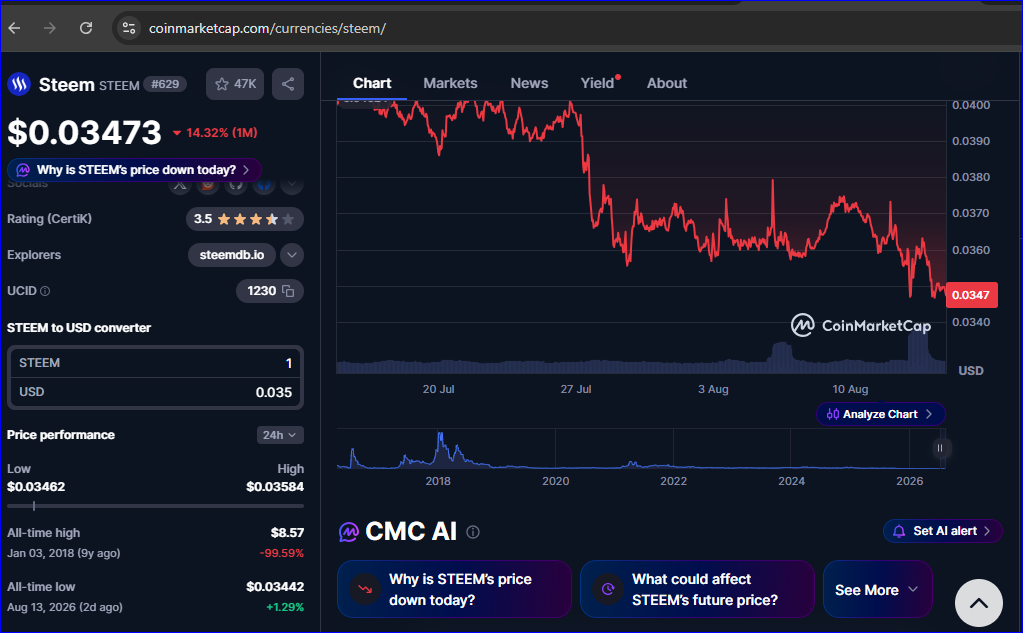1023x633 pixels.
Task: Click the bell icon in Set AI alert
Action: pos(899,531)
